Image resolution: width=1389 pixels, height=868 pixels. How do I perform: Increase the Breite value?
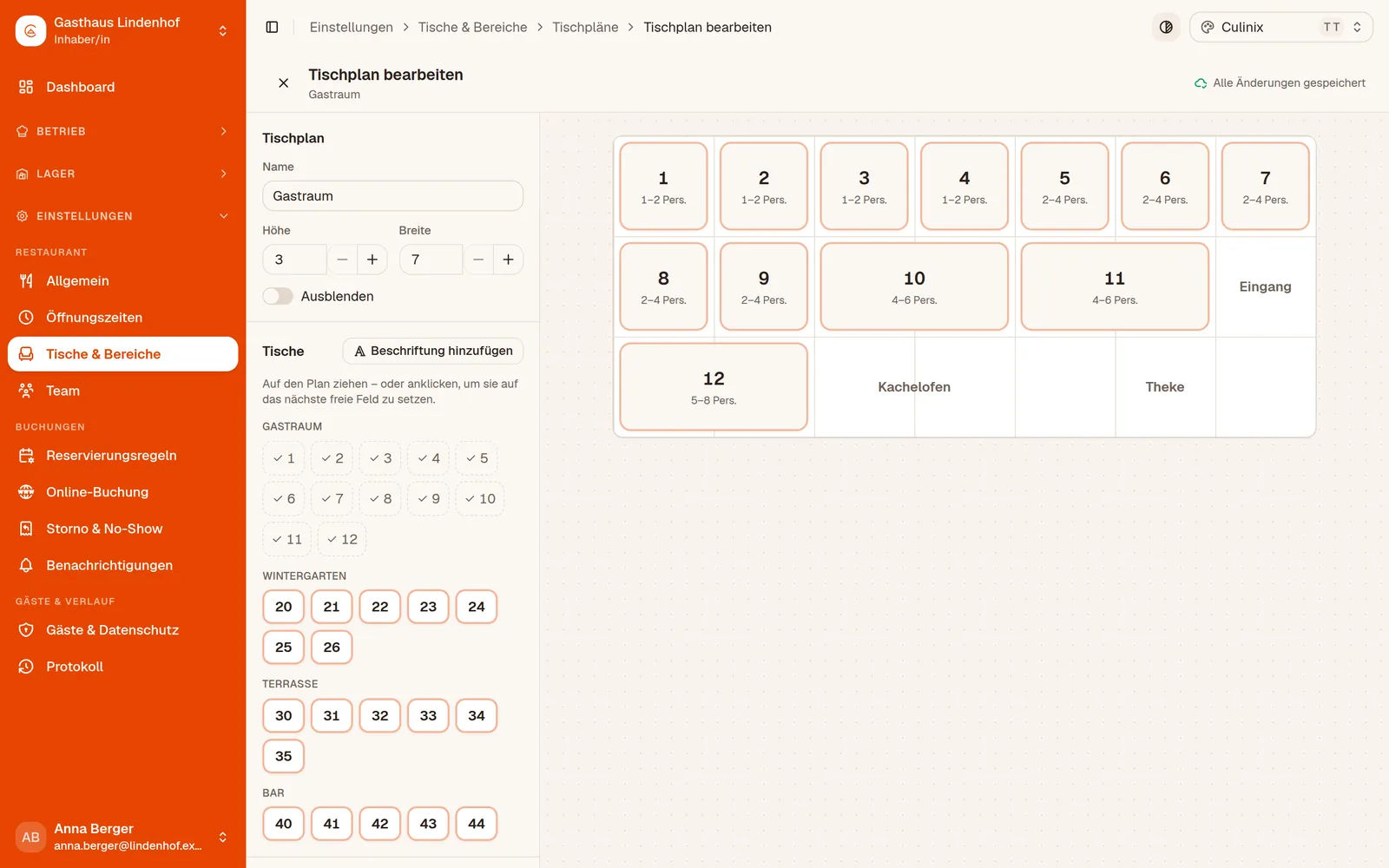coord(508,260)
